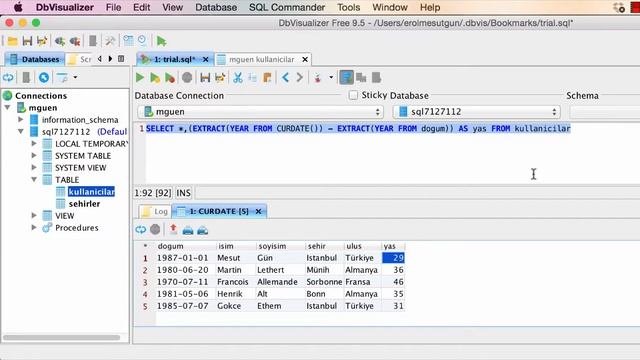Click the Cut scissors icon
640x360 pixels.
238,78
